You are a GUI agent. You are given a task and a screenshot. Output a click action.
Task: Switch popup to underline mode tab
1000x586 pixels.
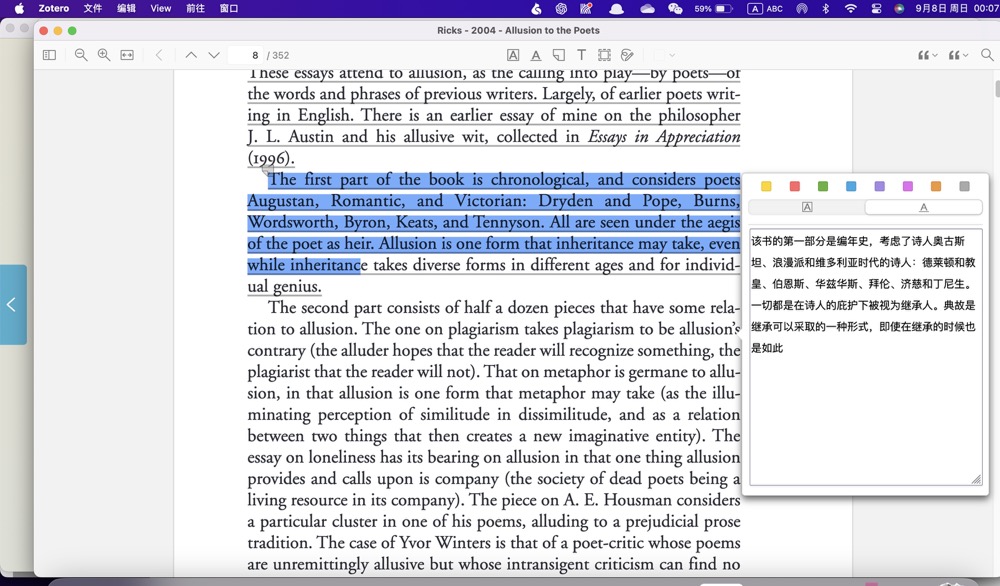pyautogui.click(x=923, y=207)
